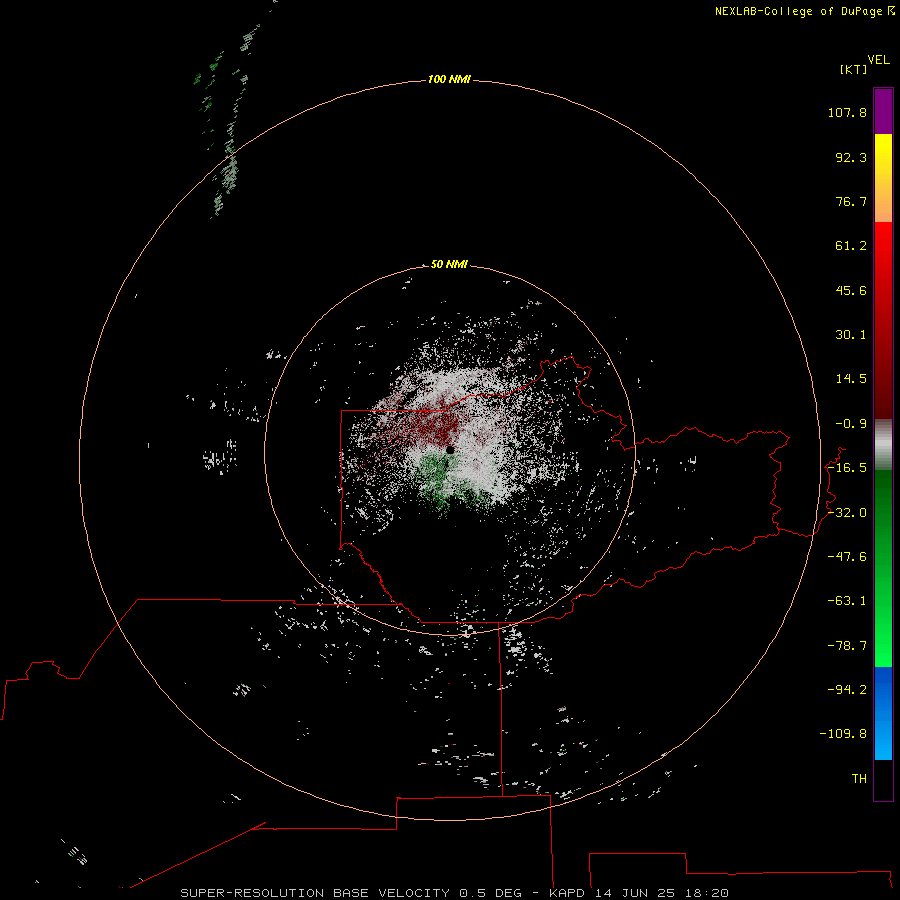
Task: Click the [KT] units label
Action: (x=853, y=69)
